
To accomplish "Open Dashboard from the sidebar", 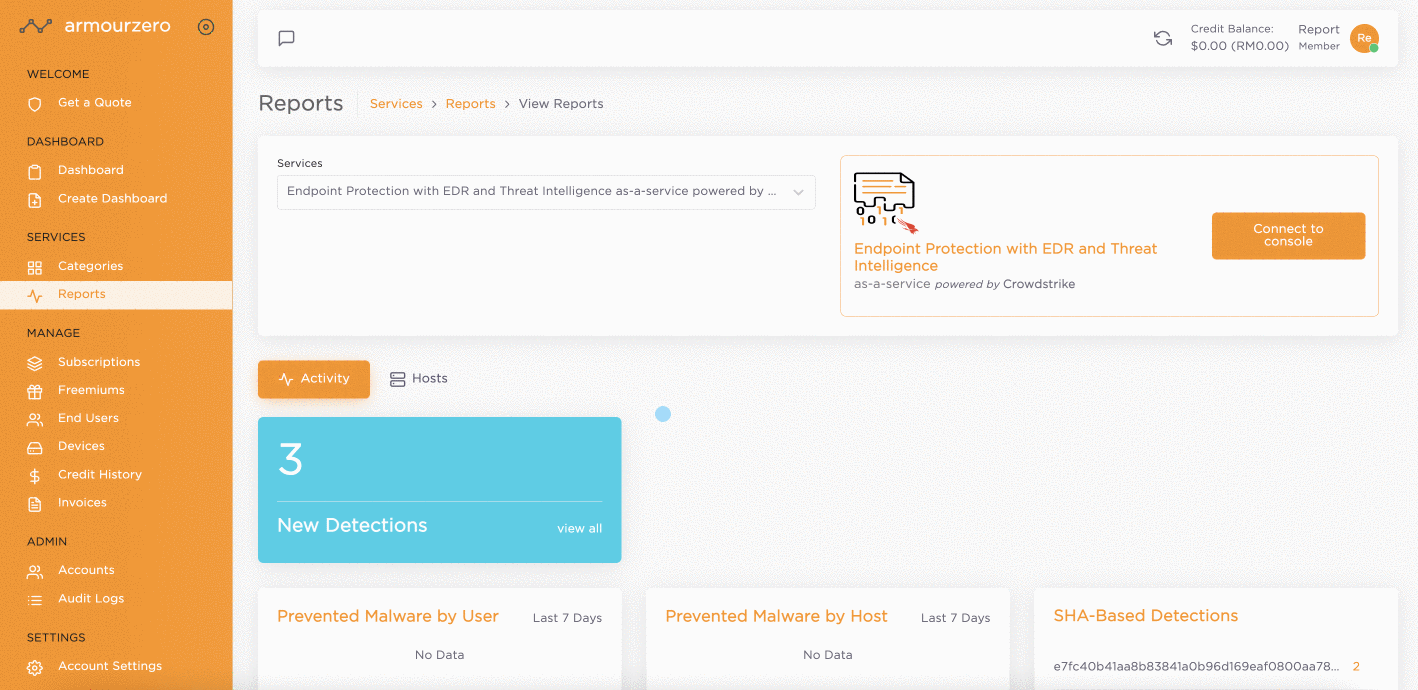I will 91,171.
